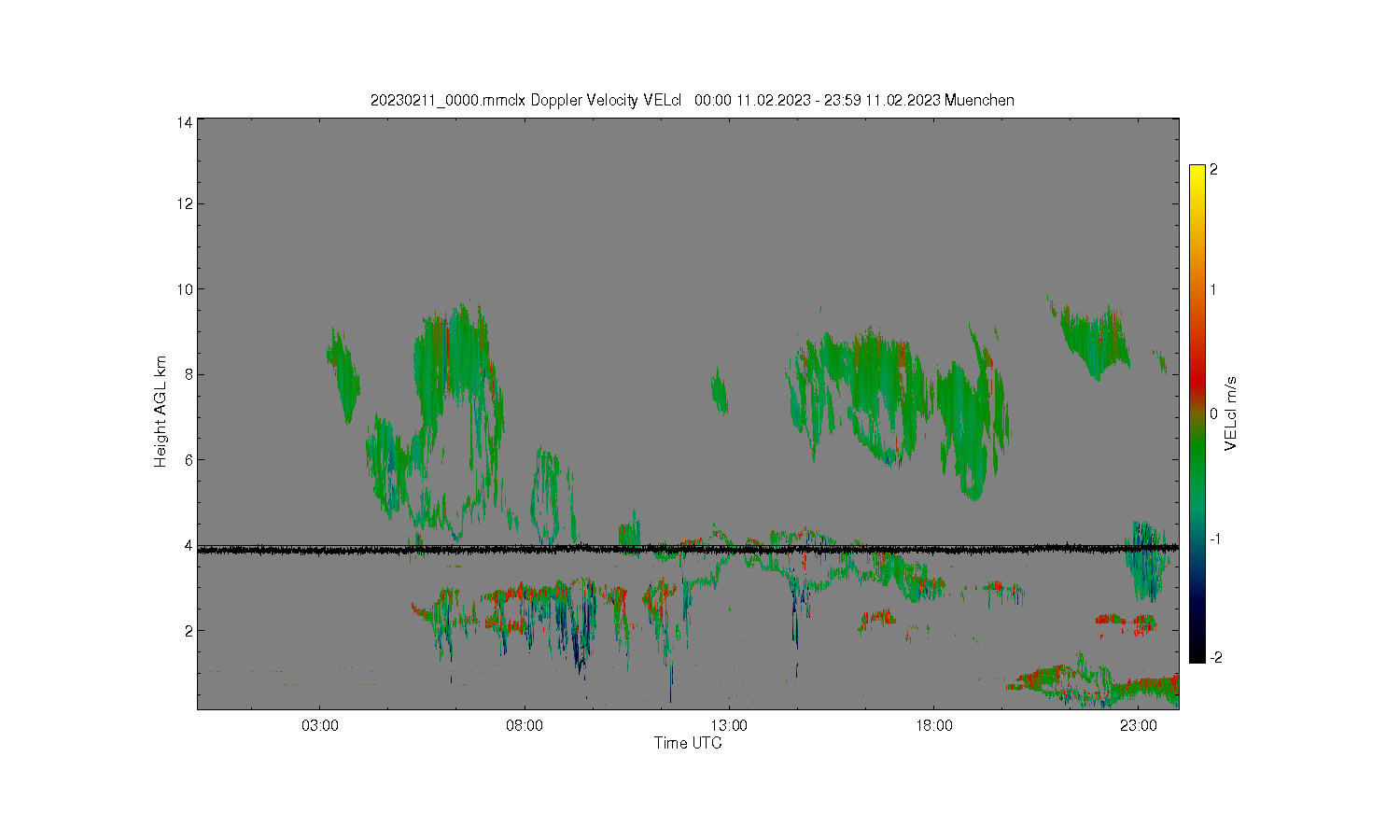Click colorbar label 0
The image size is (1400, 840).
pos(1213,413)
